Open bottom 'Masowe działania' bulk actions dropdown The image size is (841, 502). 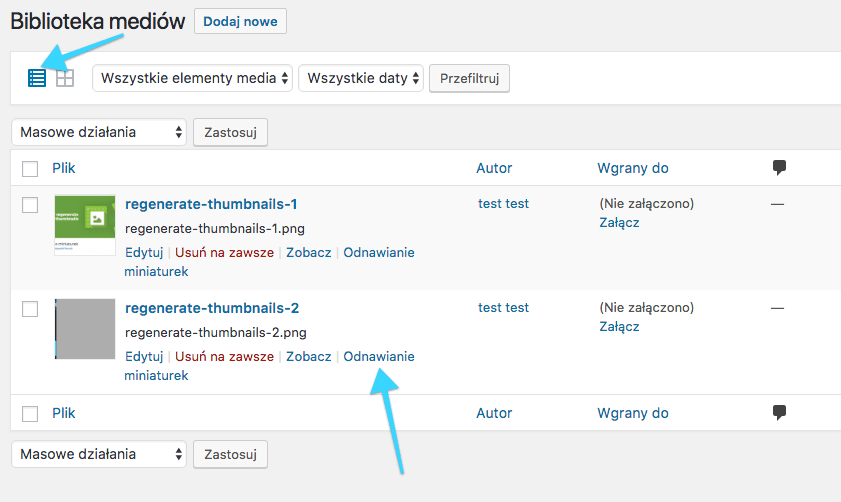(99, 454)
